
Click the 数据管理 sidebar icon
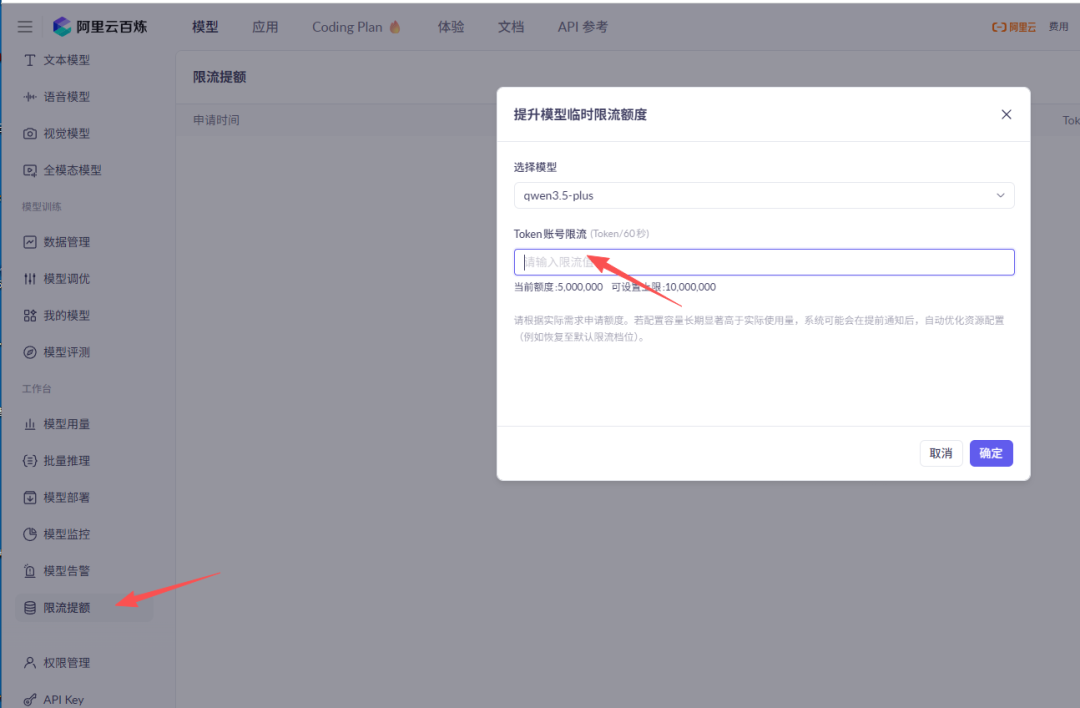(30, 242)
